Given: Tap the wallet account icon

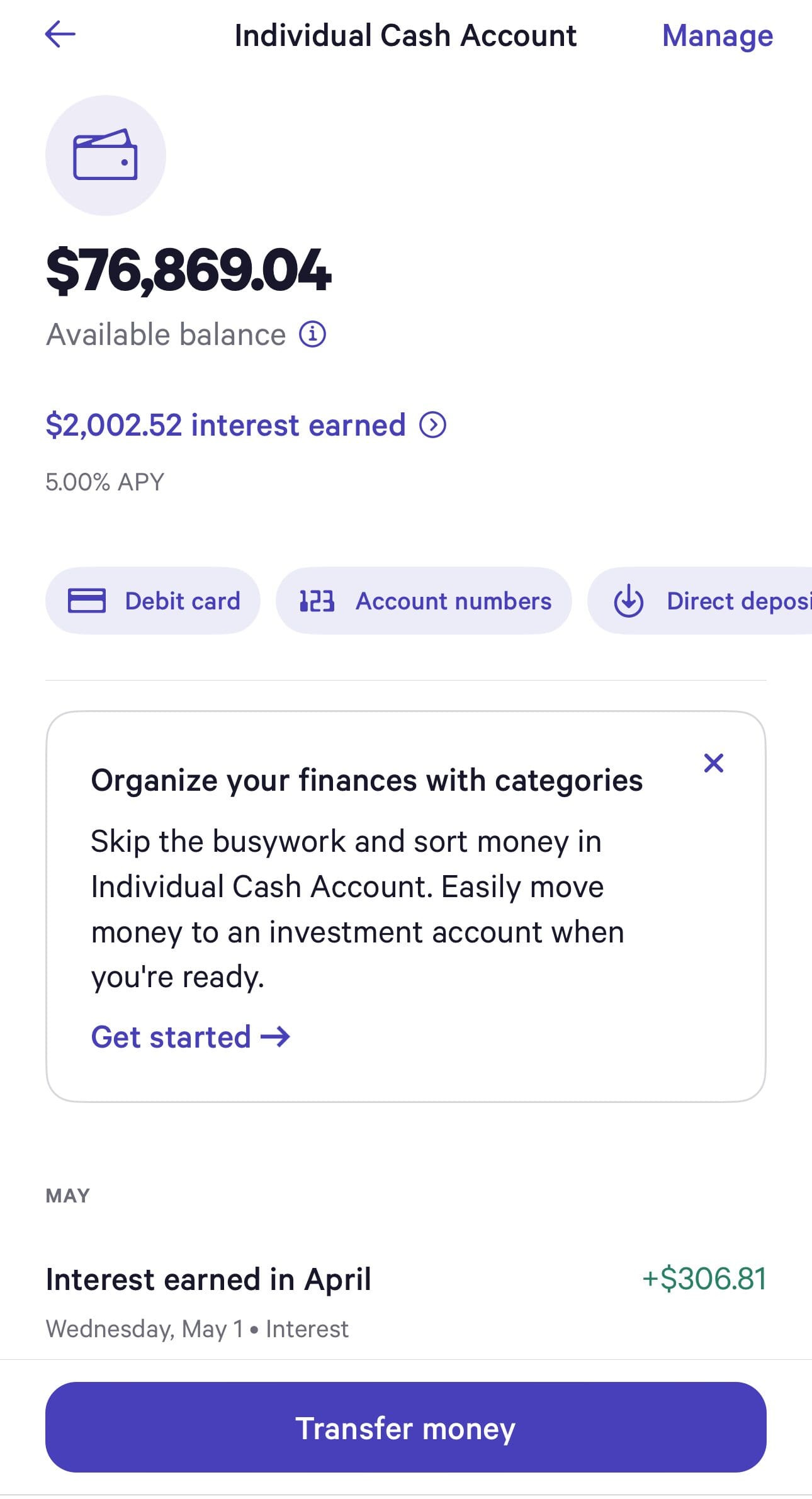Looking at the screenshot, I should pos(105,156).
